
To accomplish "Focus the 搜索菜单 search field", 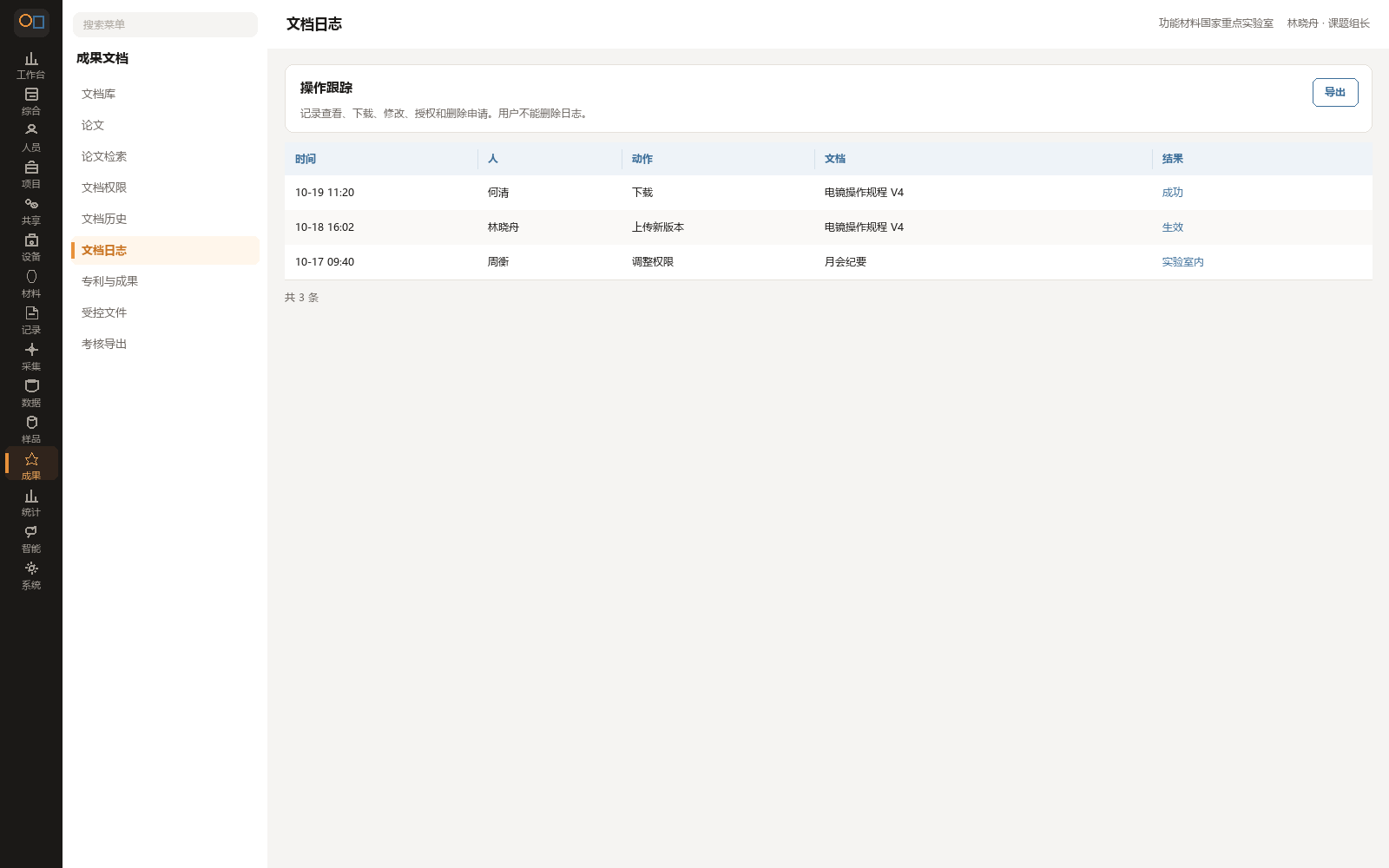I will pyautogui.click(x=165, y=24).
